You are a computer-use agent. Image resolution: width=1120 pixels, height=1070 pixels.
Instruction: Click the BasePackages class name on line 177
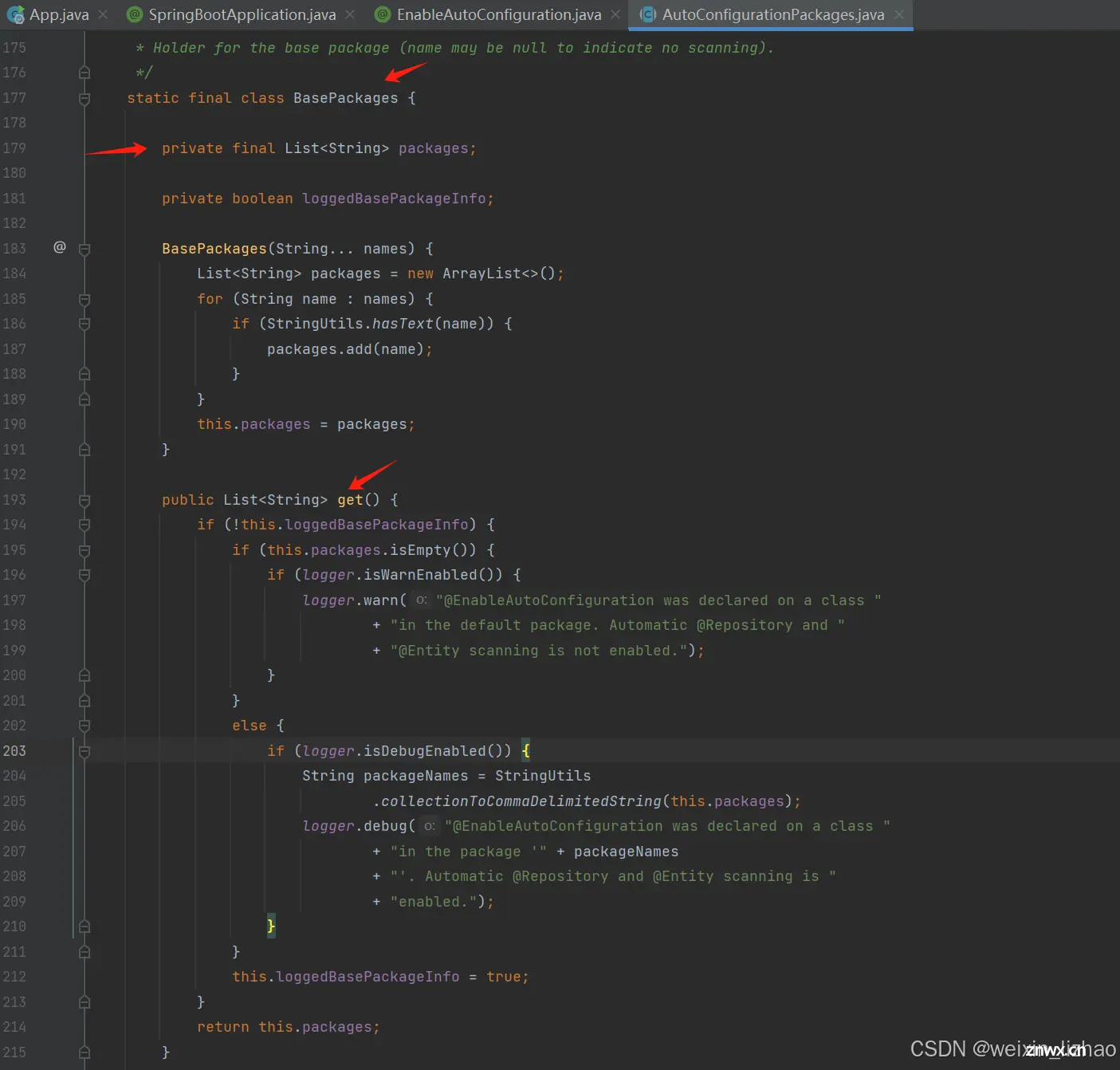tap(345, 98)
